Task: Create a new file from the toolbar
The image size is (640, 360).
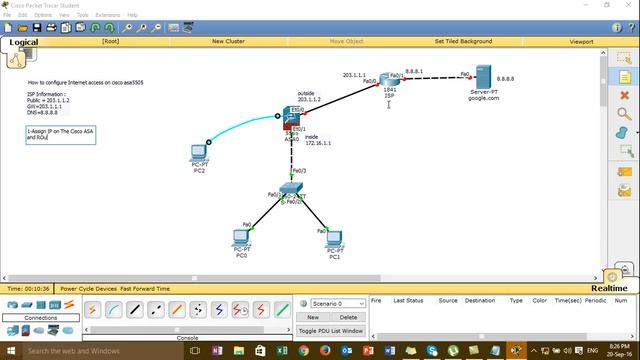Action: (x=8, y=28)
